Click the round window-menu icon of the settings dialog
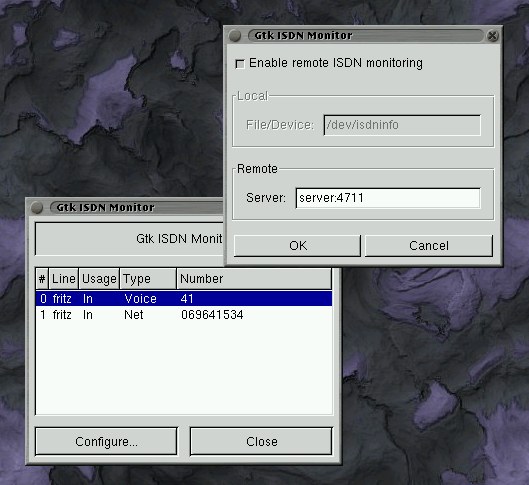This screenshot has height=485, width=529. 234,35
